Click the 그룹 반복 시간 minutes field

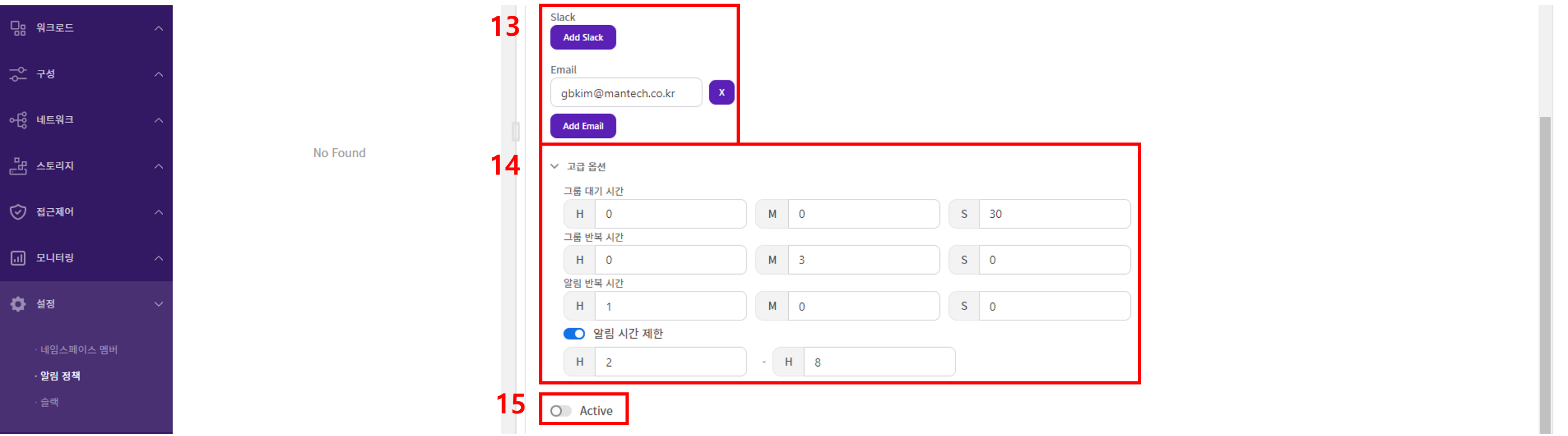tap(864, 260)
